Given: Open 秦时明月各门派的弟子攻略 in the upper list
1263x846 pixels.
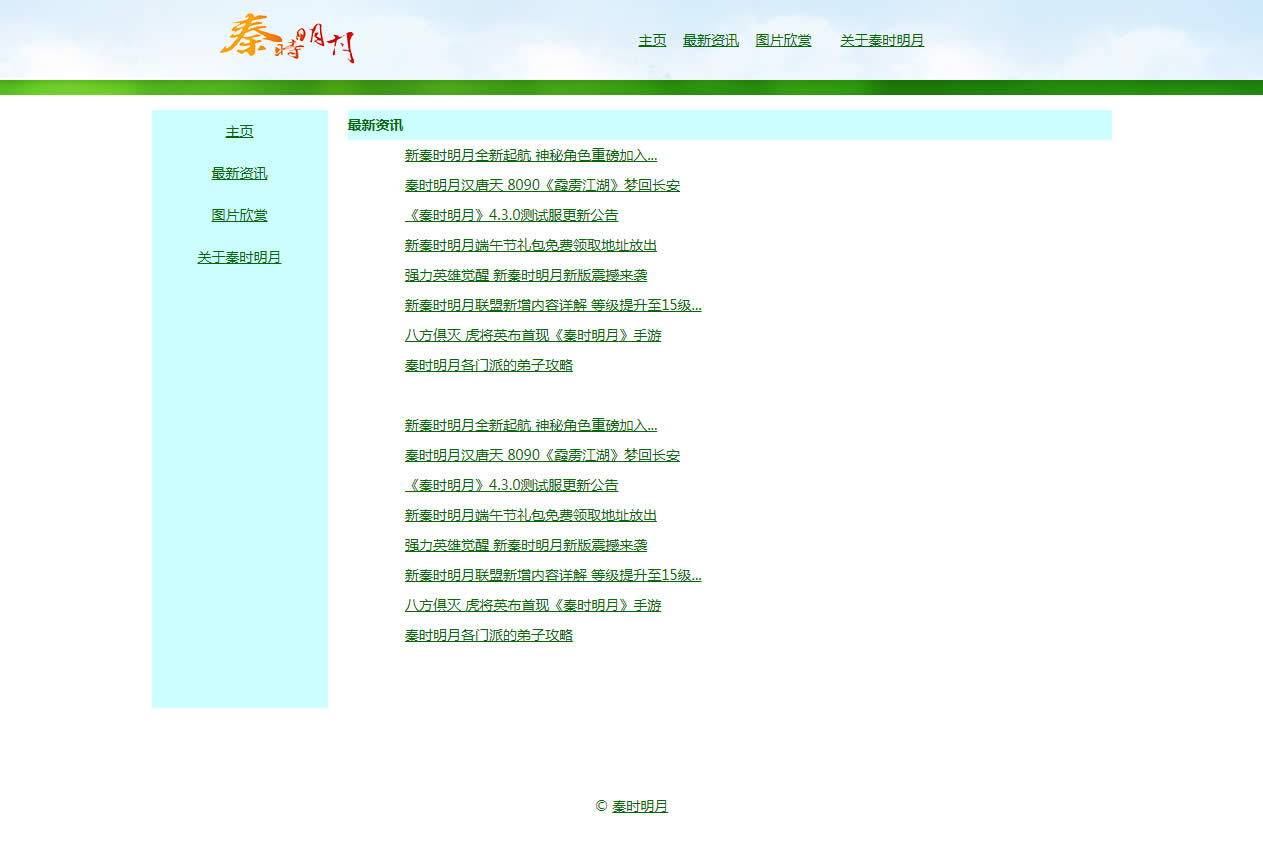Looking at the screenshot, I should [x=488, y=366].
